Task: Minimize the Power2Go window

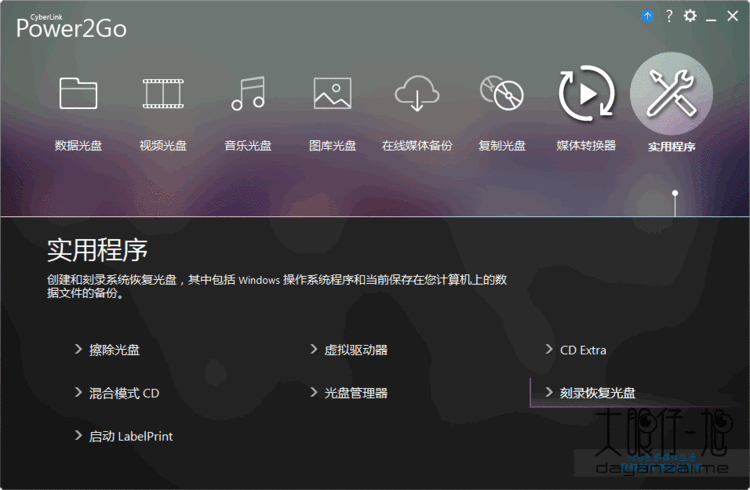Action: coord(711,19)
